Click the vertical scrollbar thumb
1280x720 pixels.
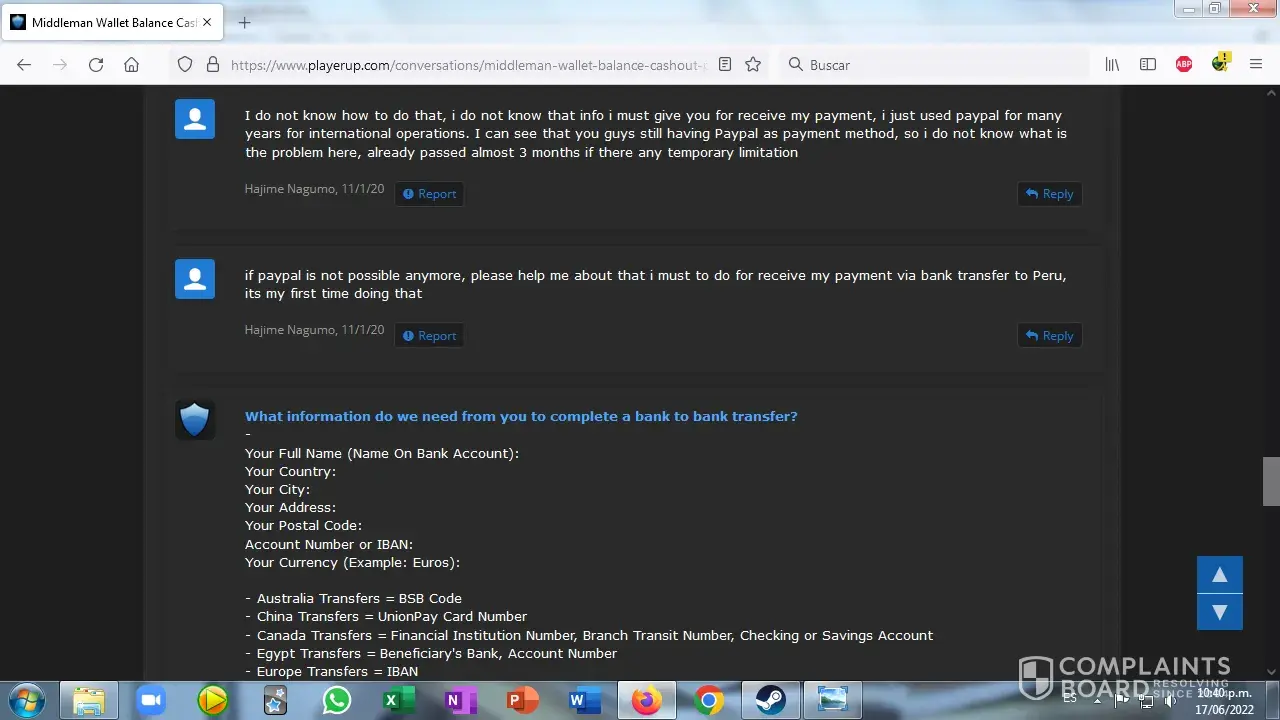coord(1271,482)
